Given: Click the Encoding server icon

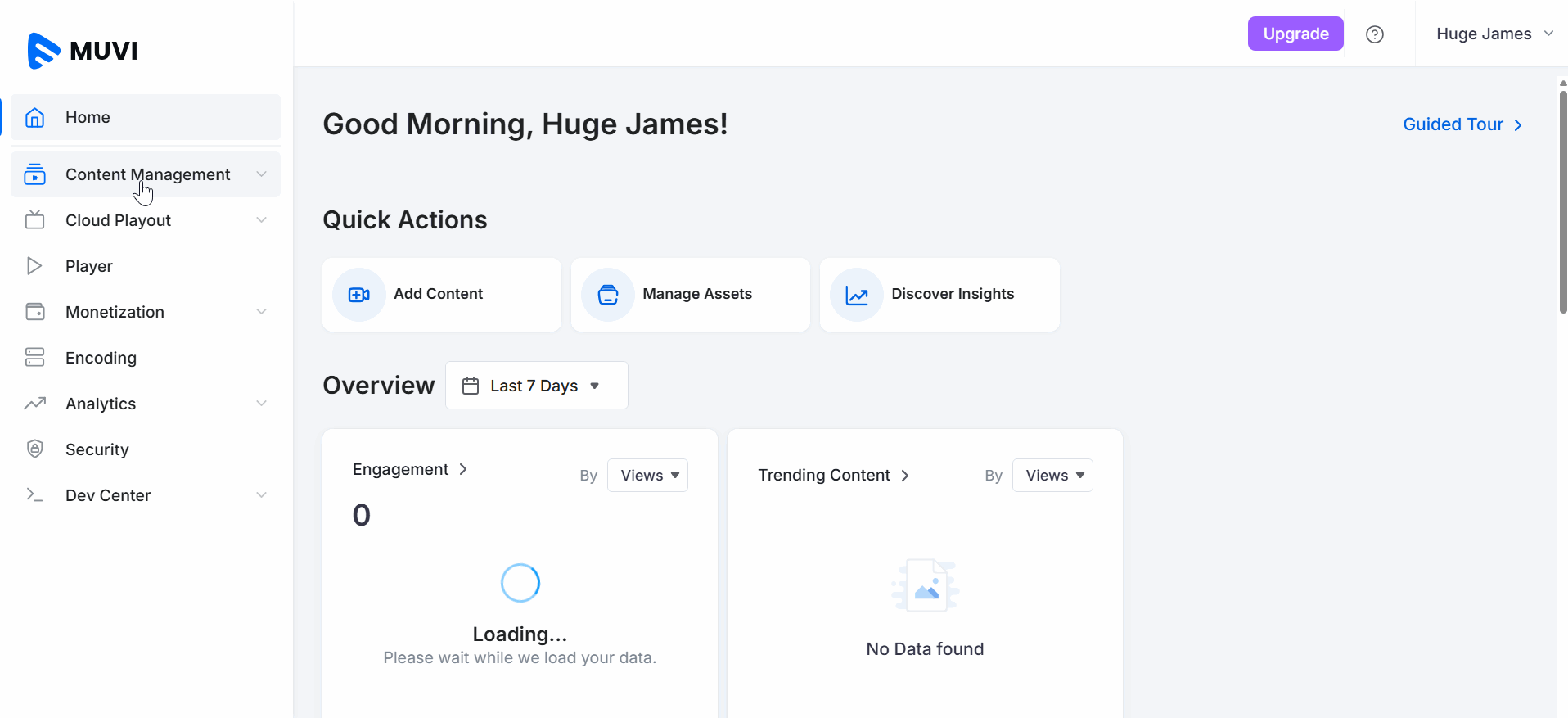Looking at the screenshot, I should [x=34, y=357].
